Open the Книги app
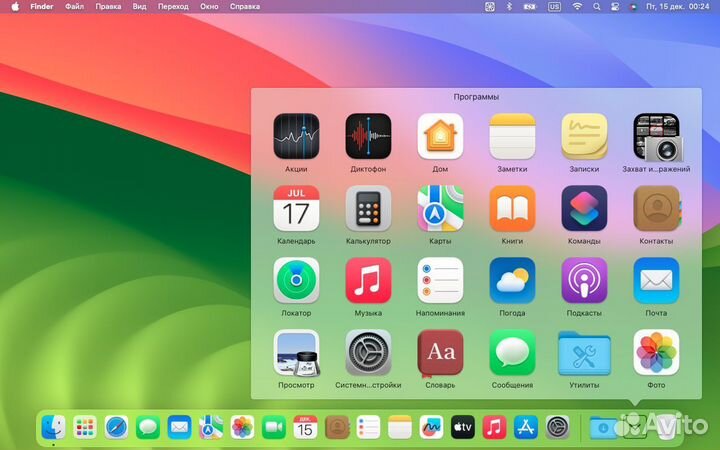This screenshot has height=450, width=720. pos(512,208)
